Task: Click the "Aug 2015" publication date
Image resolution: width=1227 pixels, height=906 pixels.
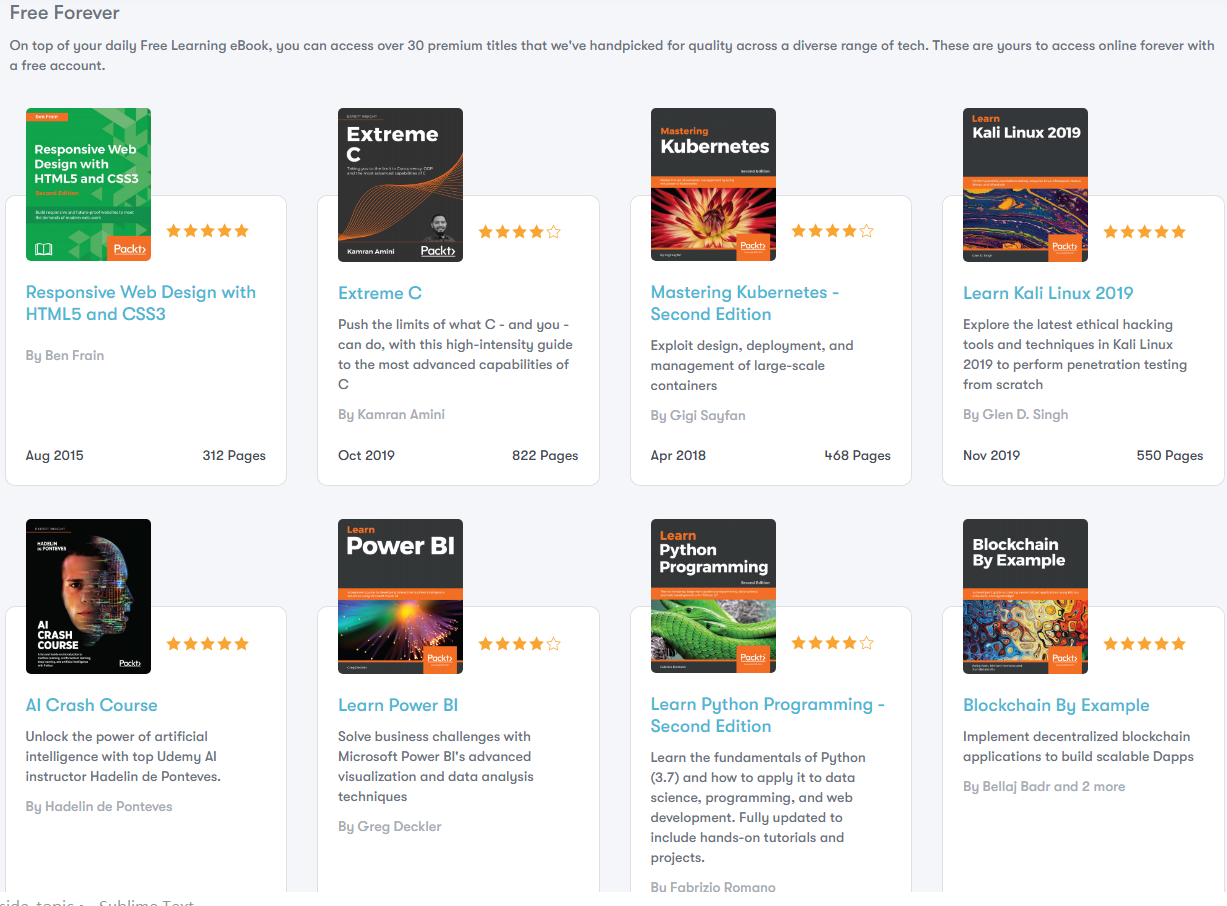Action: click(x=55, y=455)
